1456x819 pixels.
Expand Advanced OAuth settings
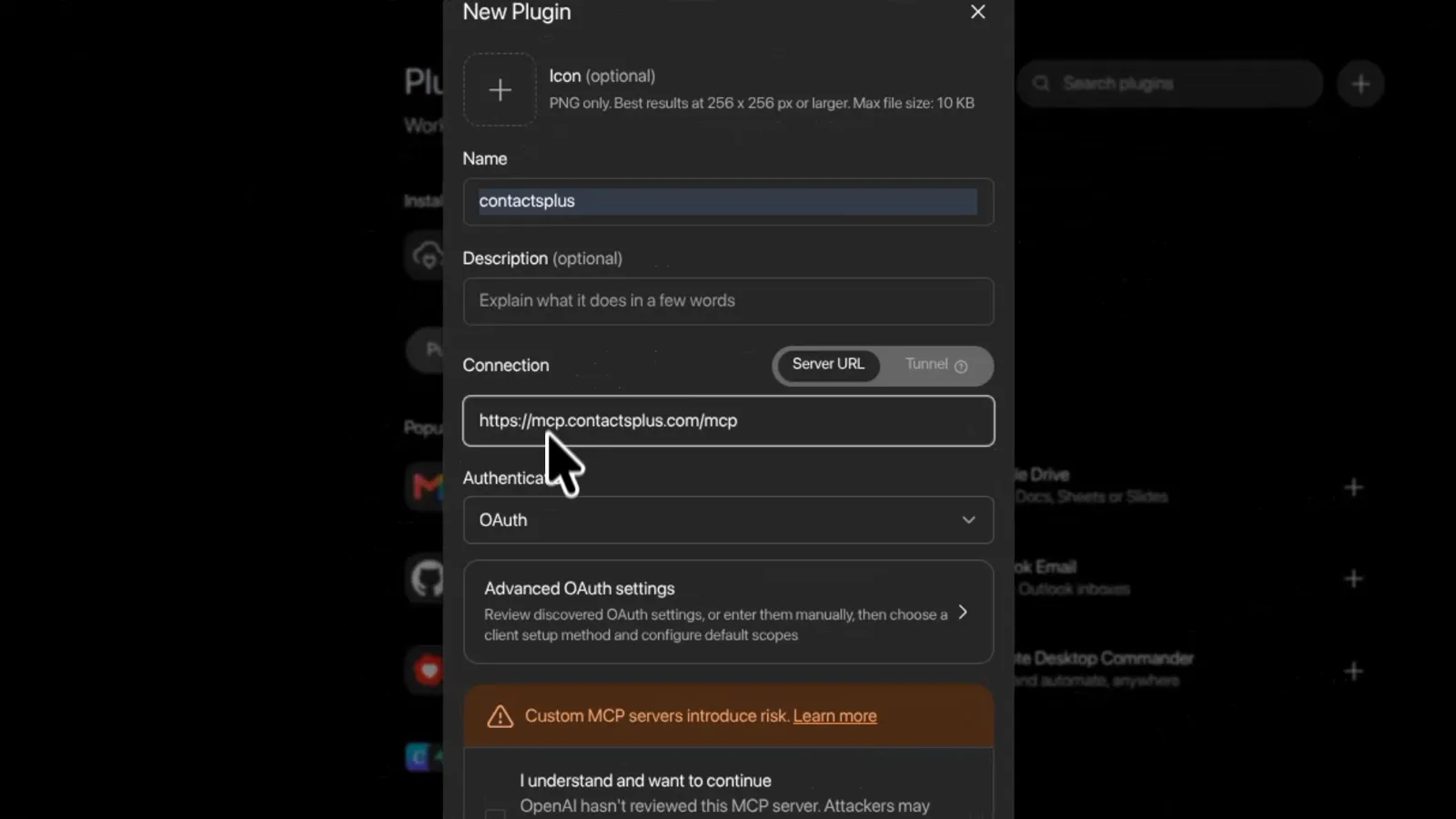coord(728,612)
